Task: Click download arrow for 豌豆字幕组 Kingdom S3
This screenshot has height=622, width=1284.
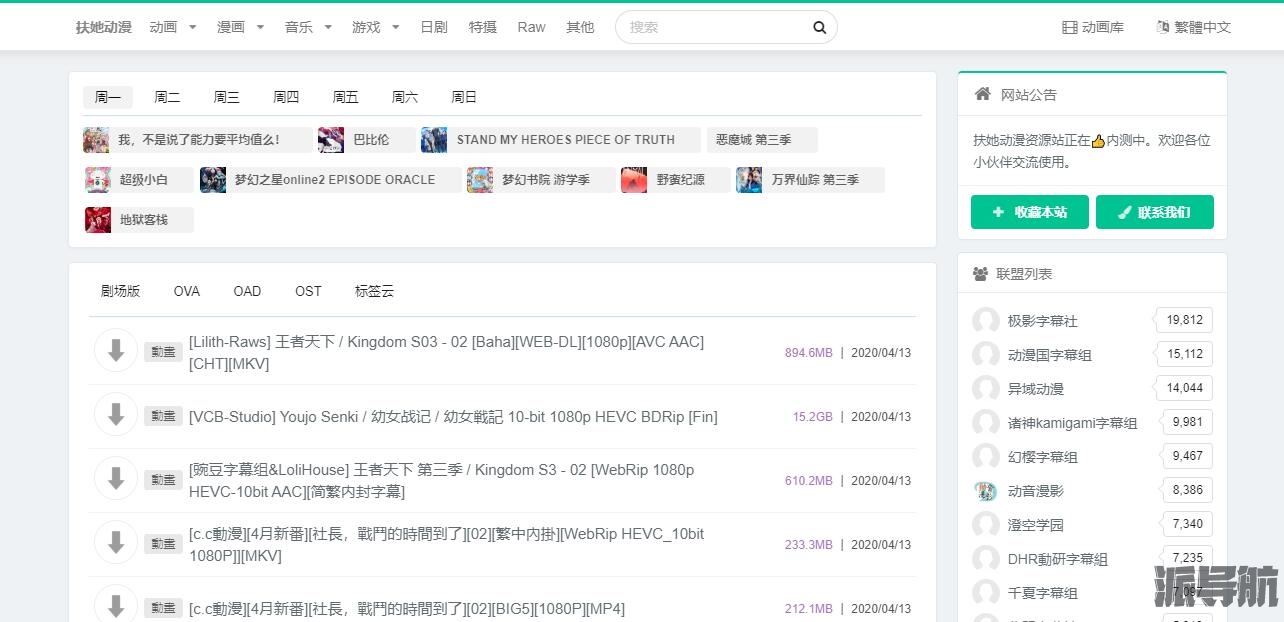Action: pos(116,479)
